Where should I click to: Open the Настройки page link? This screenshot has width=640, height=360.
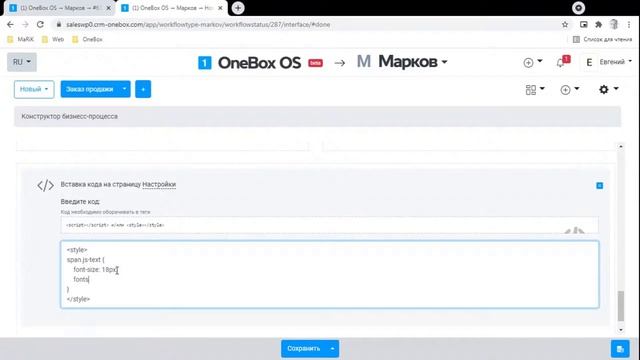159,184
